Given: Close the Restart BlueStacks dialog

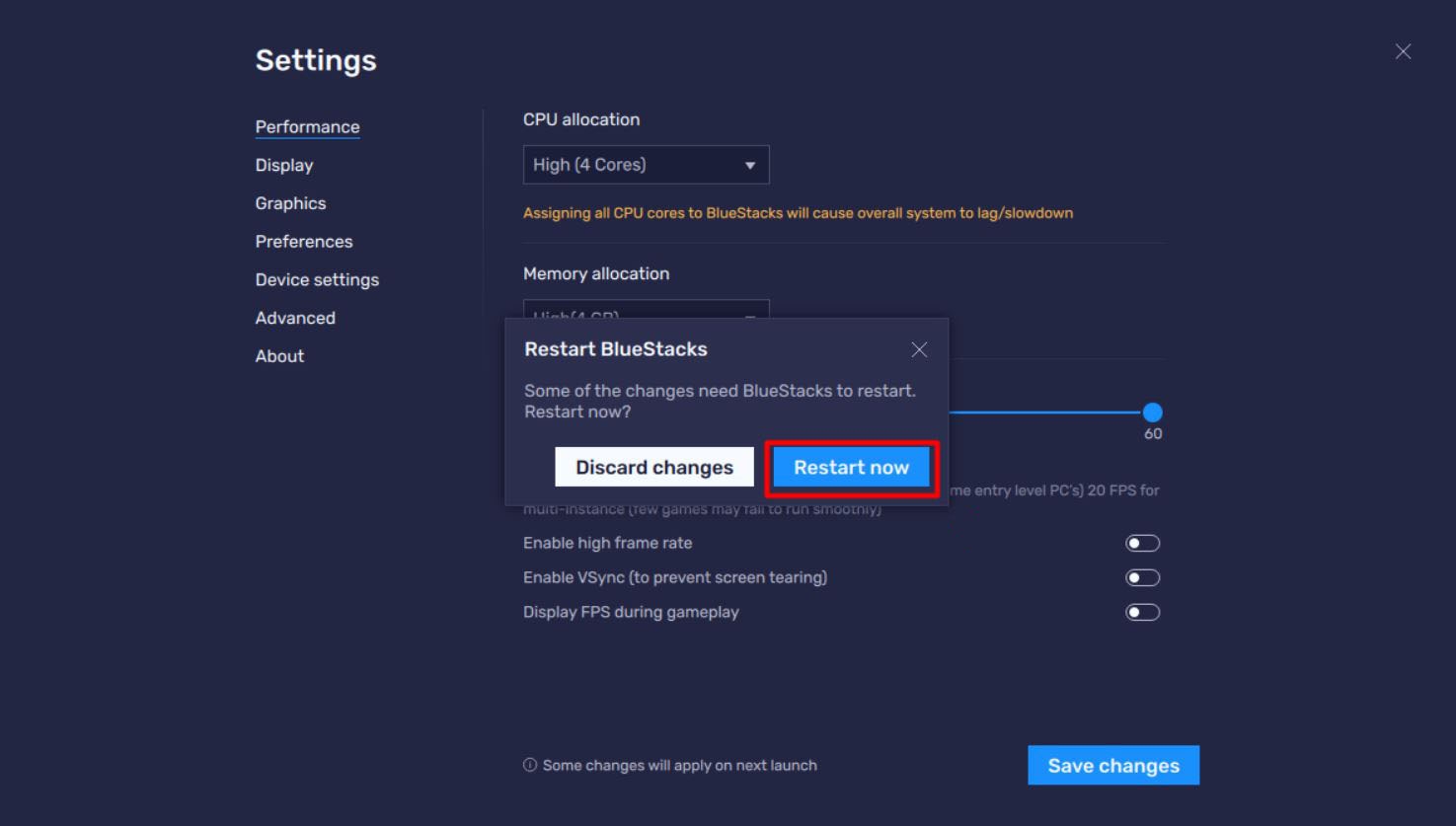Looking at the screenshot, I should click(919, 350).
